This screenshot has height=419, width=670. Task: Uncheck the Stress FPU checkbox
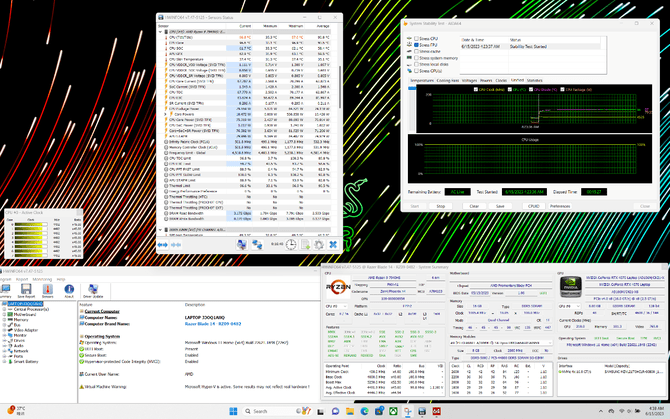(x=416, y=45)
